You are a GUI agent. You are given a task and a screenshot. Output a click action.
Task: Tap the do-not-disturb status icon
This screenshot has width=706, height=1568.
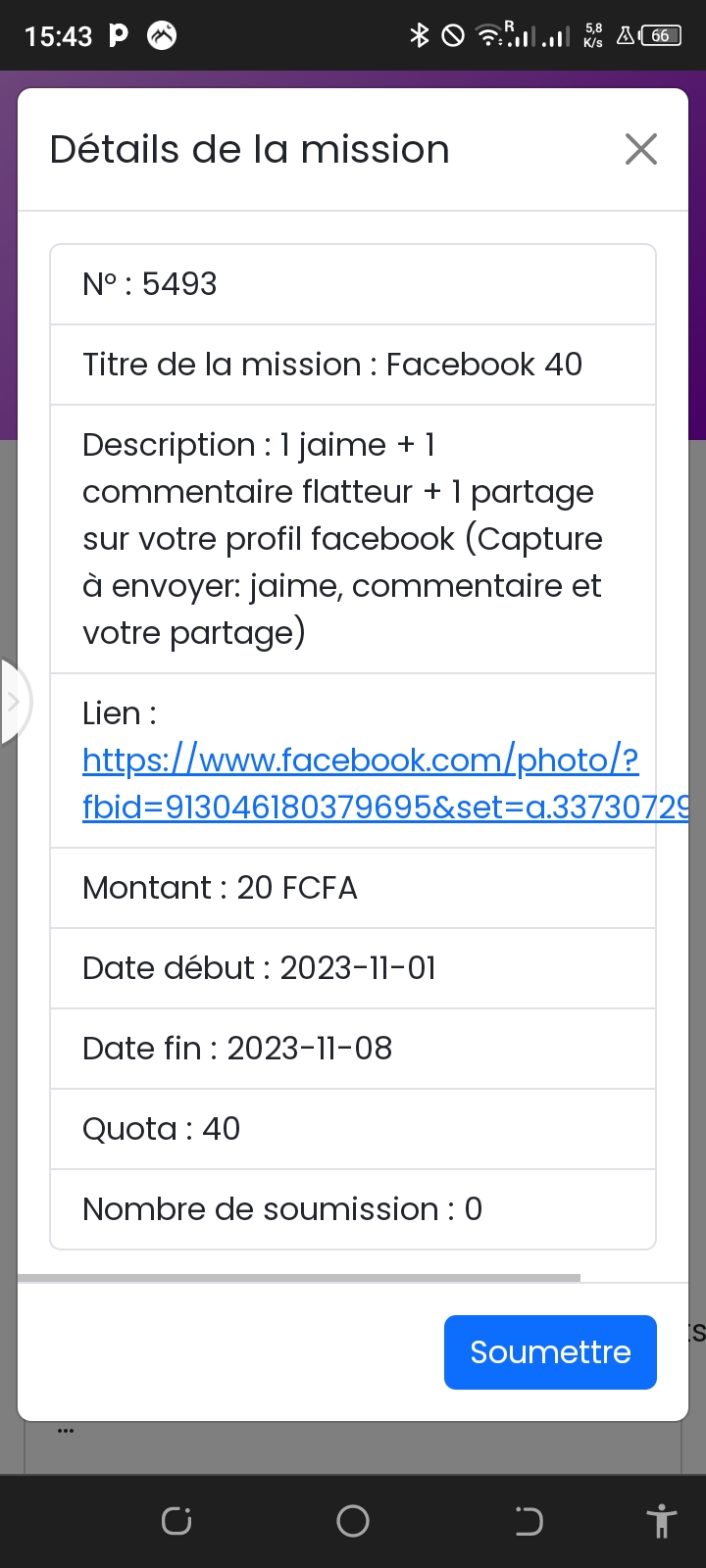[453, 36]
